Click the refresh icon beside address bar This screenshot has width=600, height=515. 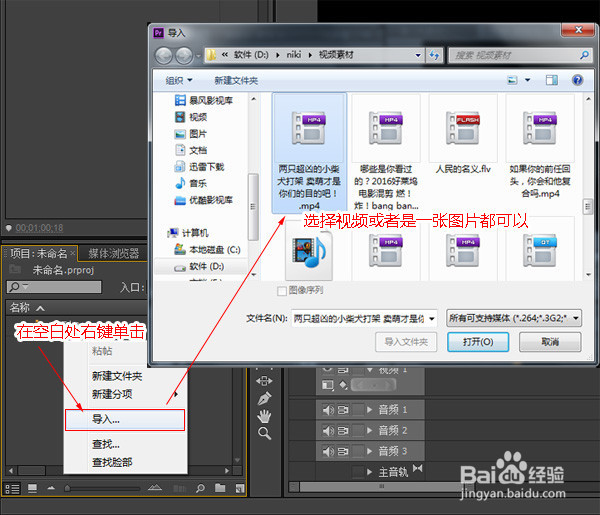click(x=434, y=55)
